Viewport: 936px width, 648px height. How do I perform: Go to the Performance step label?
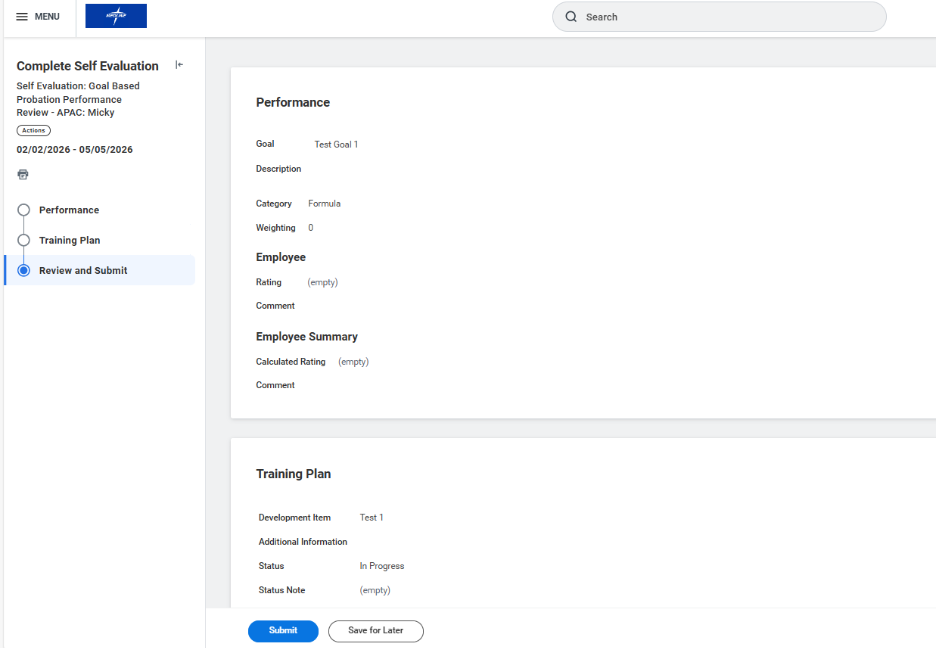(69, 210)
